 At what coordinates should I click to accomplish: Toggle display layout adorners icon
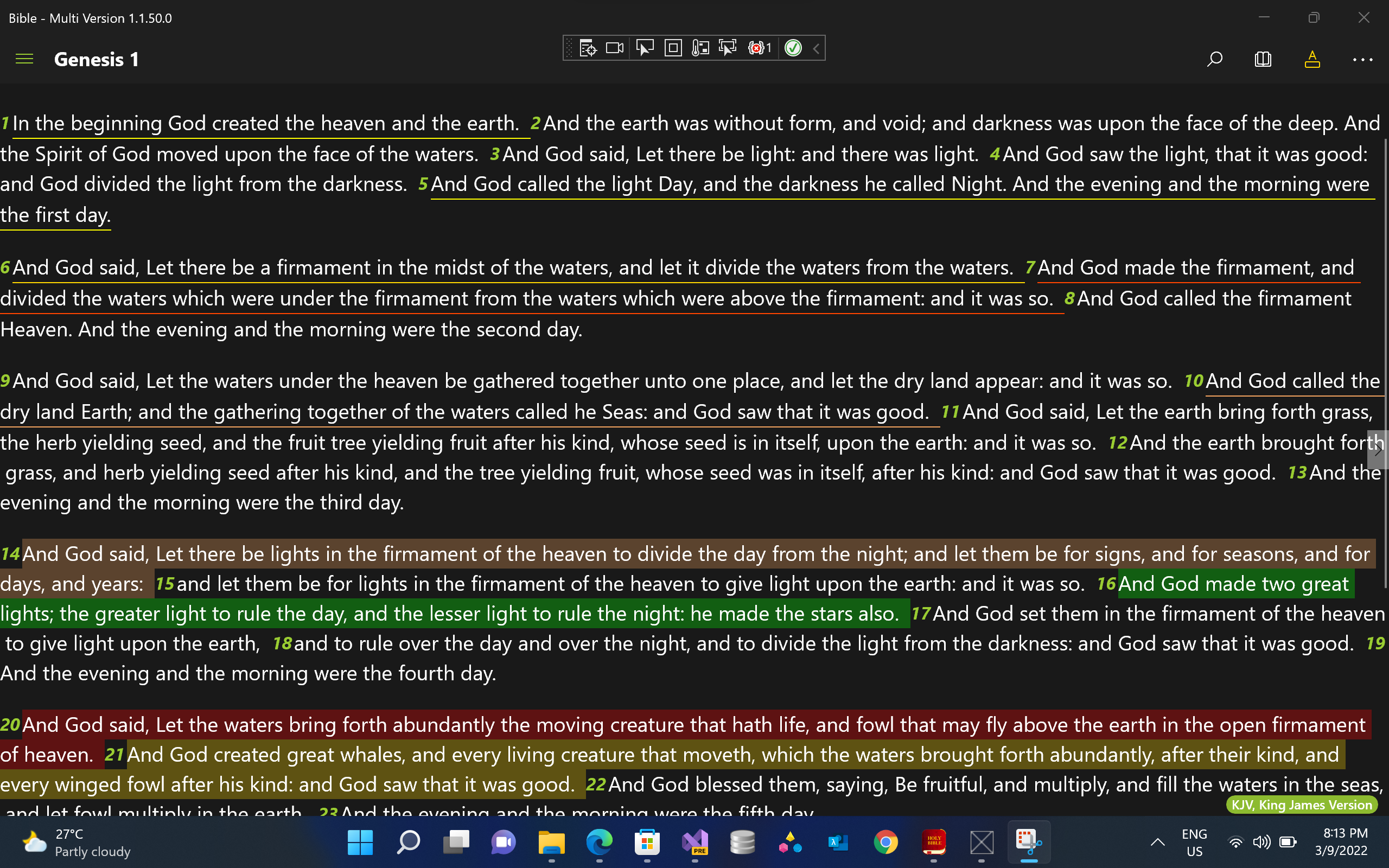tap(673, 48)
